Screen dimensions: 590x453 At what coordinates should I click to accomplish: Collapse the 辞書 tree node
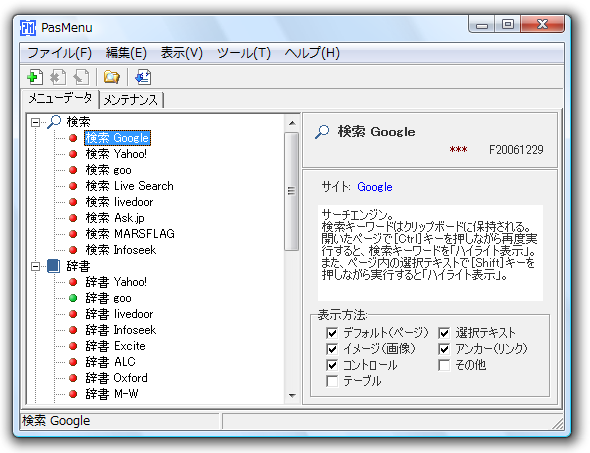pos(35,266)
